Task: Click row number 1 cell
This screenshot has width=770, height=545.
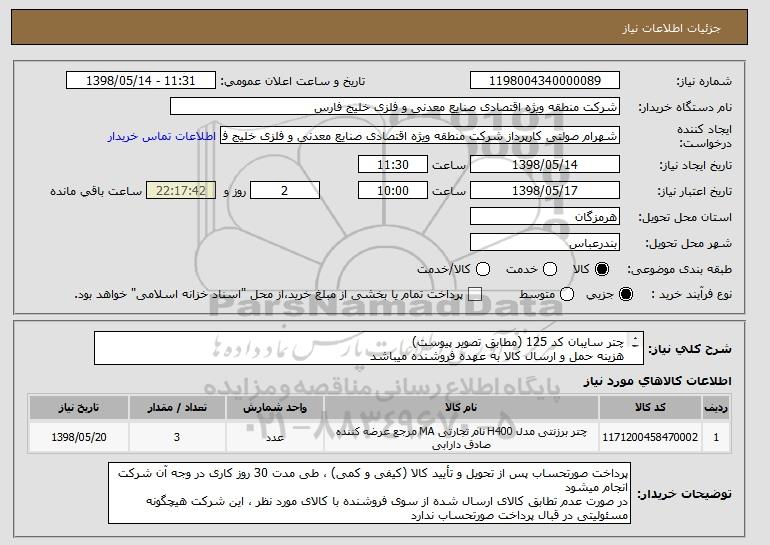Action: click(x=716, y=437)
